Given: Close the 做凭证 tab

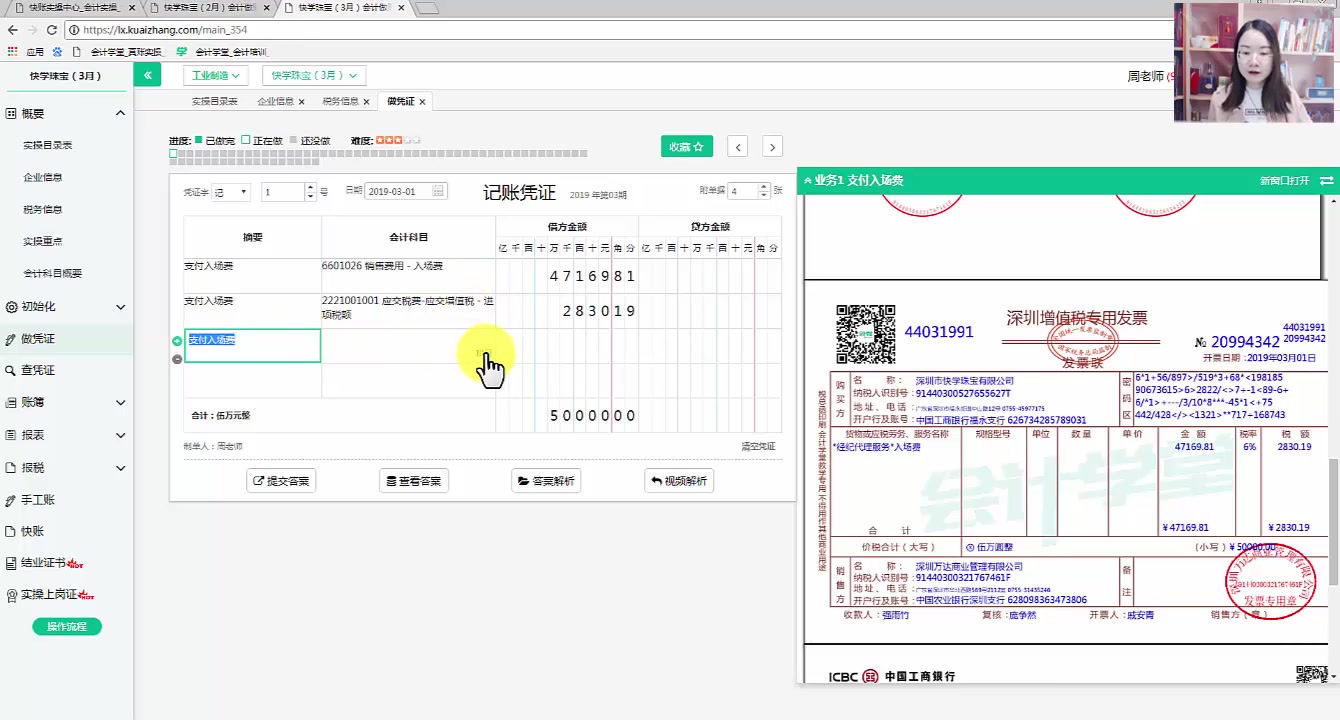Looking at the screenshot, I should pyautogui.click(x=422, y=102).
